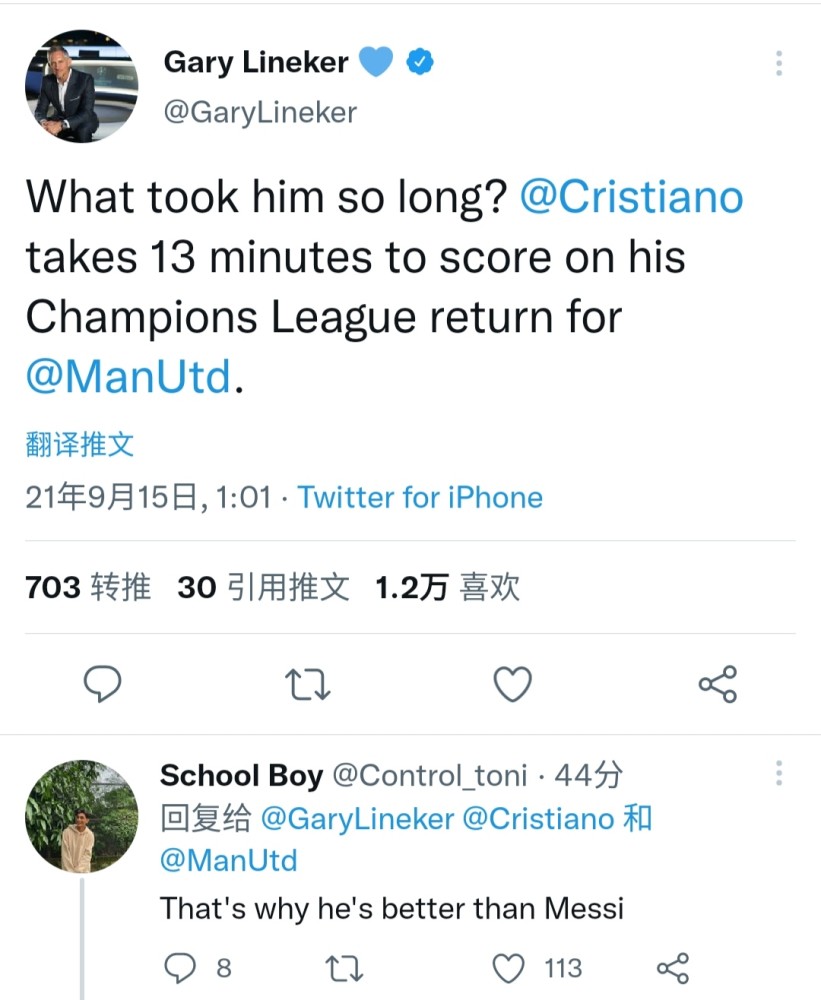Image resolution: width=821 pixels, height=1000 pixels.
Task: View the 30 引用推文 quote tweets
Action: pos(263,587)
